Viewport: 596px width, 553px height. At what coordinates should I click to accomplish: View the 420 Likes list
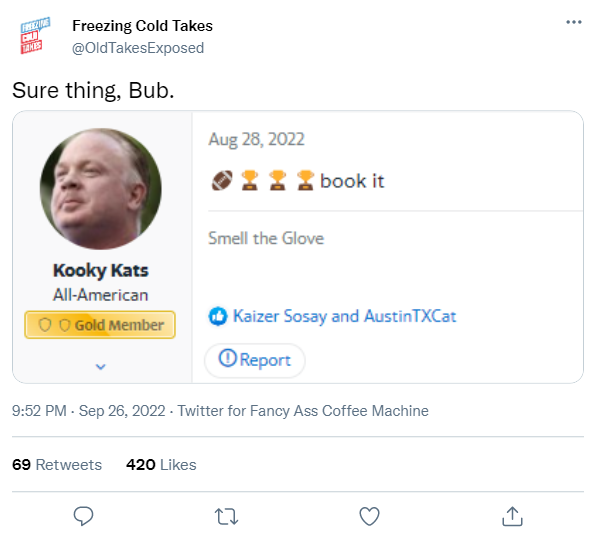tap(161, 464)
